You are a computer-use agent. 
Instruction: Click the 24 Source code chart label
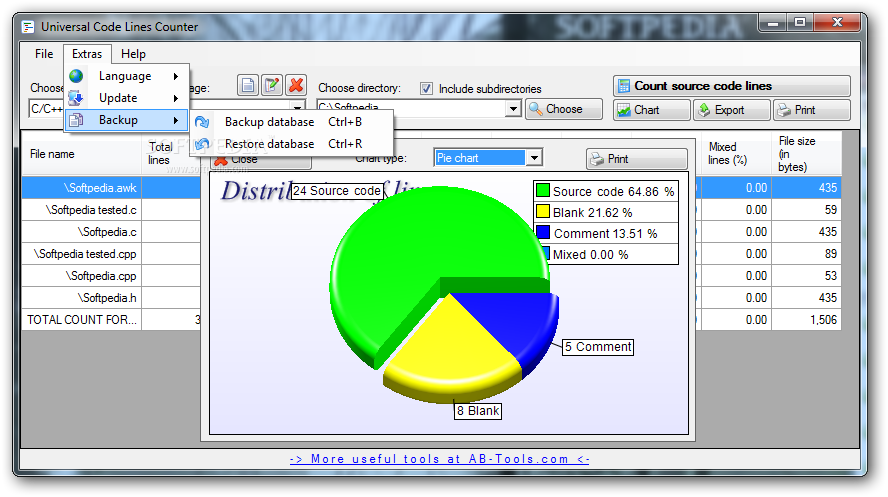pyautogui.click(x=337, y=191)
